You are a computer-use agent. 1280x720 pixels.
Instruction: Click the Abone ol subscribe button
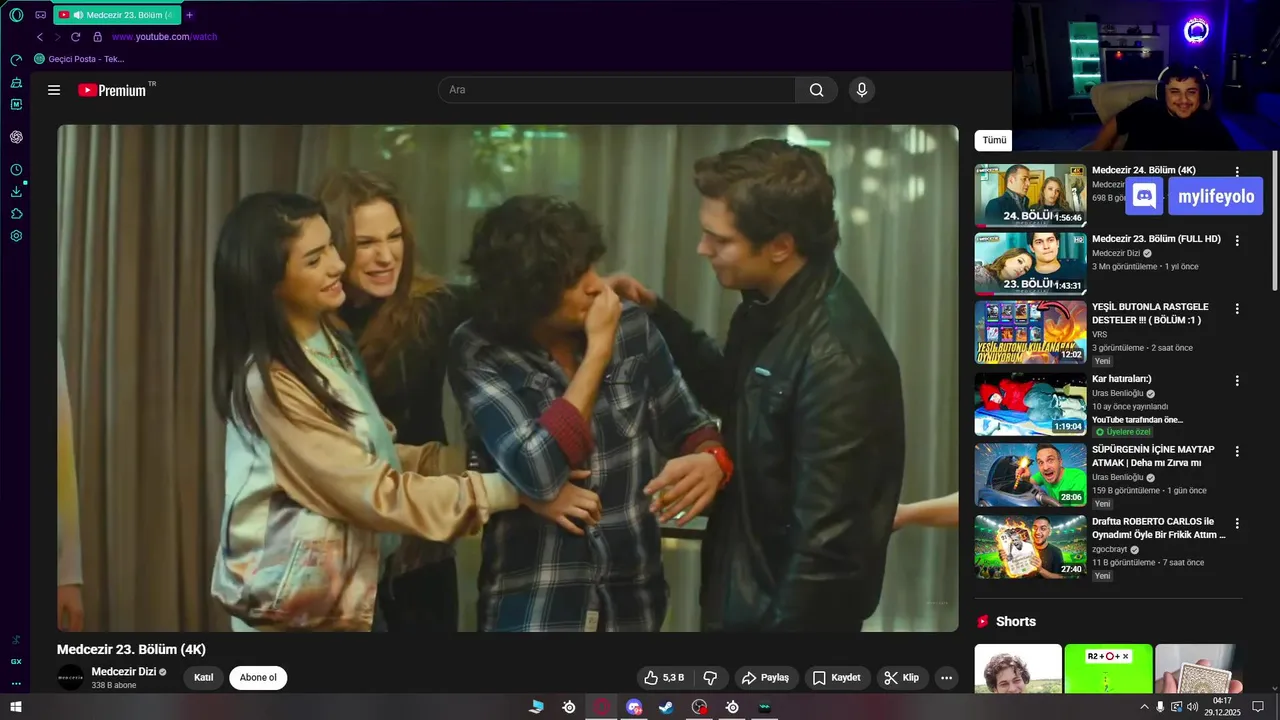258,677
